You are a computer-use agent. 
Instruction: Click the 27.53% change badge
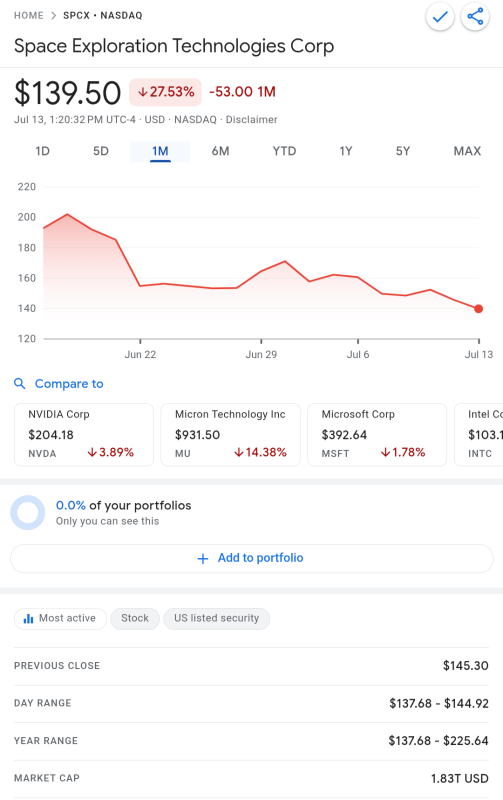coord(165,92)
